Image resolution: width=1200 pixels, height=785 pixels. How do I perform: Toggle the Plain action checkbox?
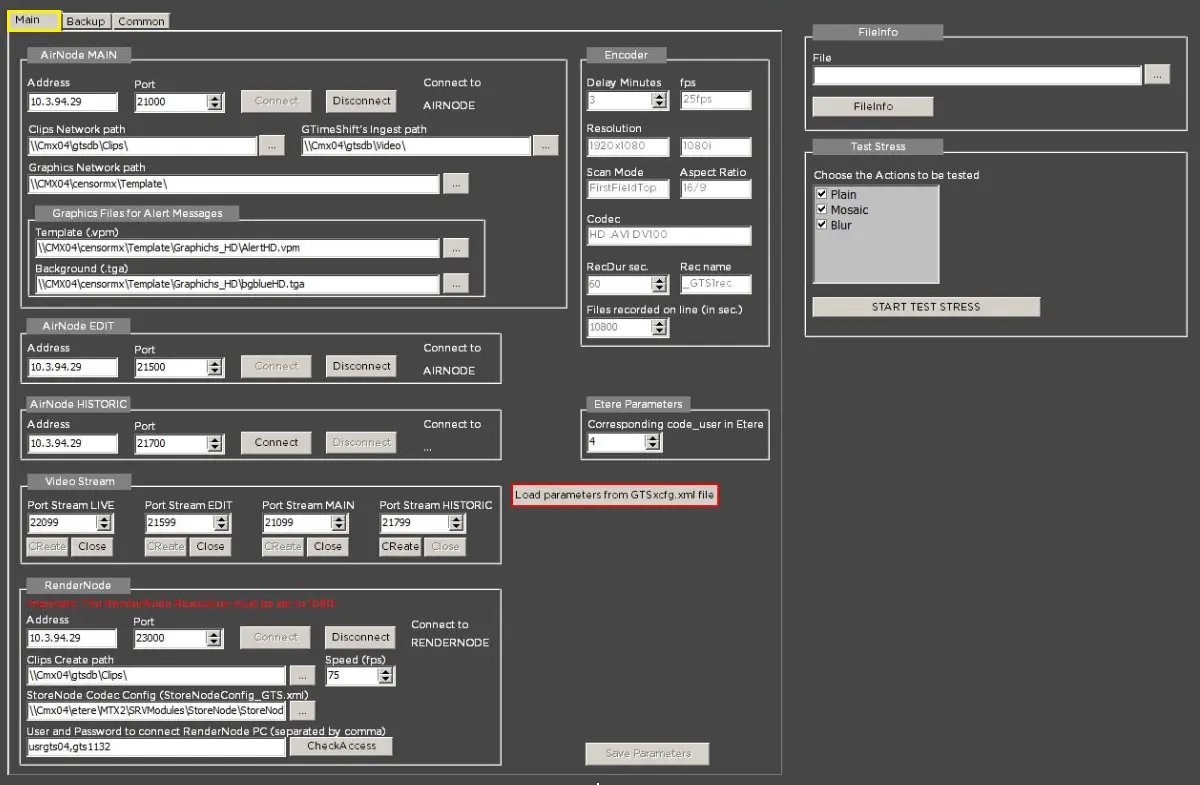[x=822, y=194]
